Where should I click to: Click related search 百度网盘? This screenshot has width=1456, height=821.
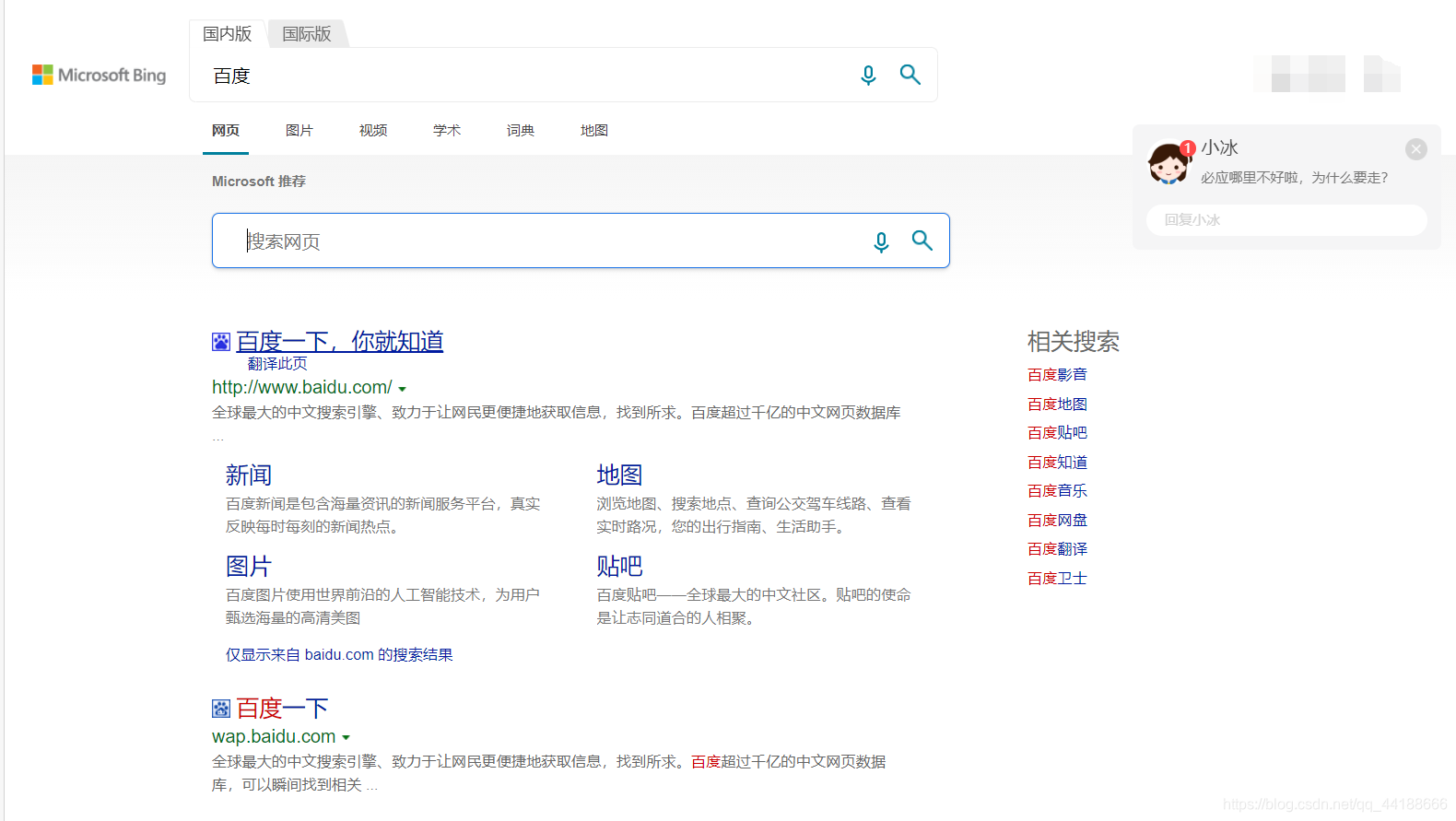[1057, 521]
